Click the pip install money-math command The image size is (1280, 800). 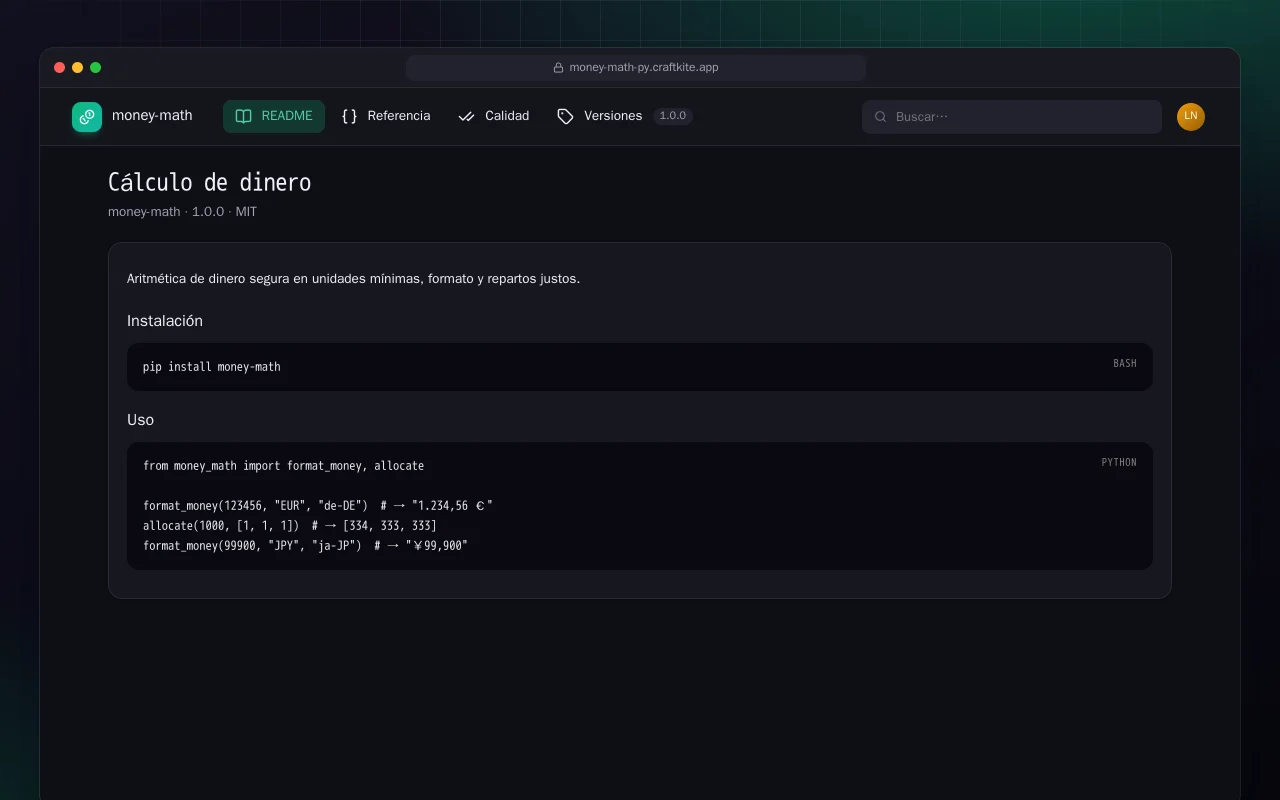click(x=212, y=367)
